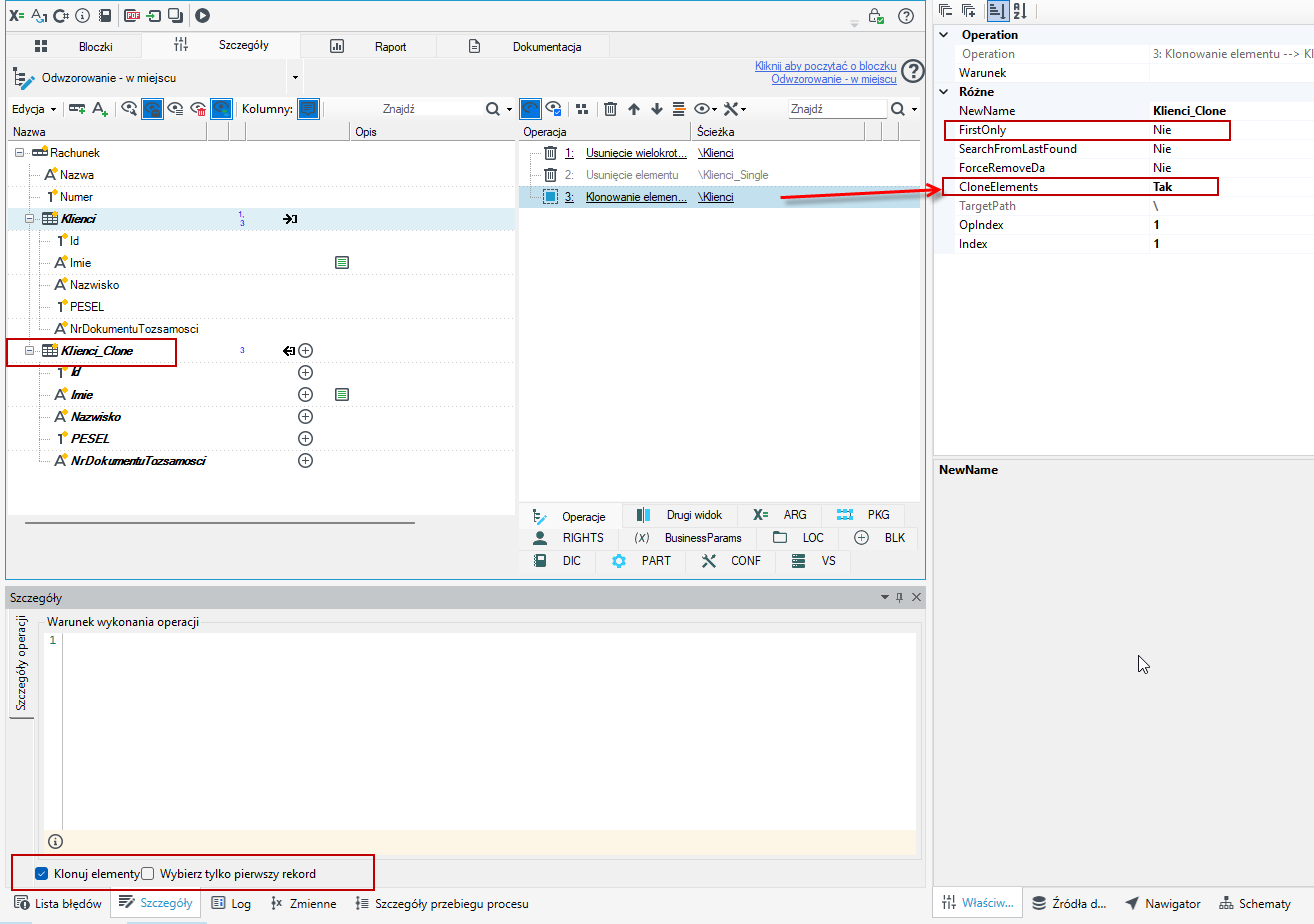
Task: Move operation up with the up arrow
Action: 633,109
